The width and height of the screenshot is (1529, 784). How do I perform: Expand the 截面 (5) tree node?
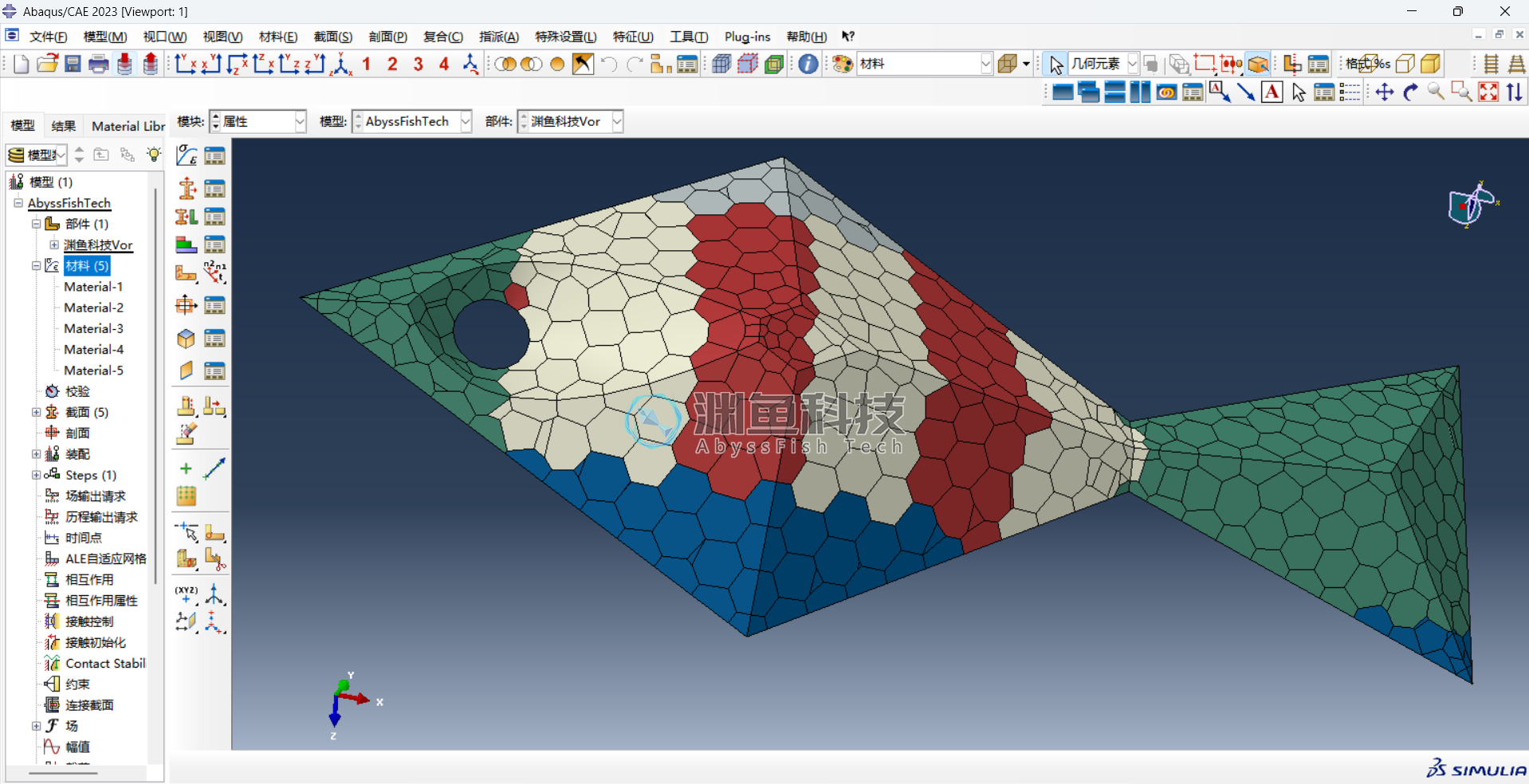click(36, 412)
